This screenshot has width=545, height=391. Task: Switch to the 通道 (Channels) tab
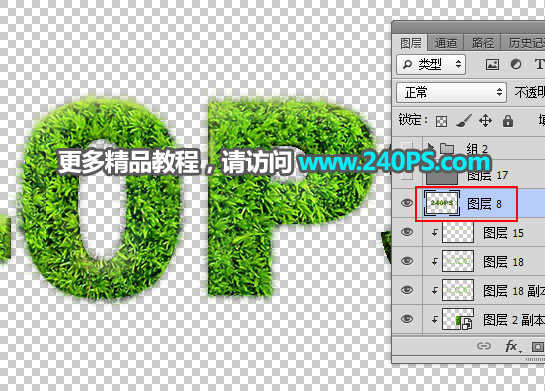[446, 43]
